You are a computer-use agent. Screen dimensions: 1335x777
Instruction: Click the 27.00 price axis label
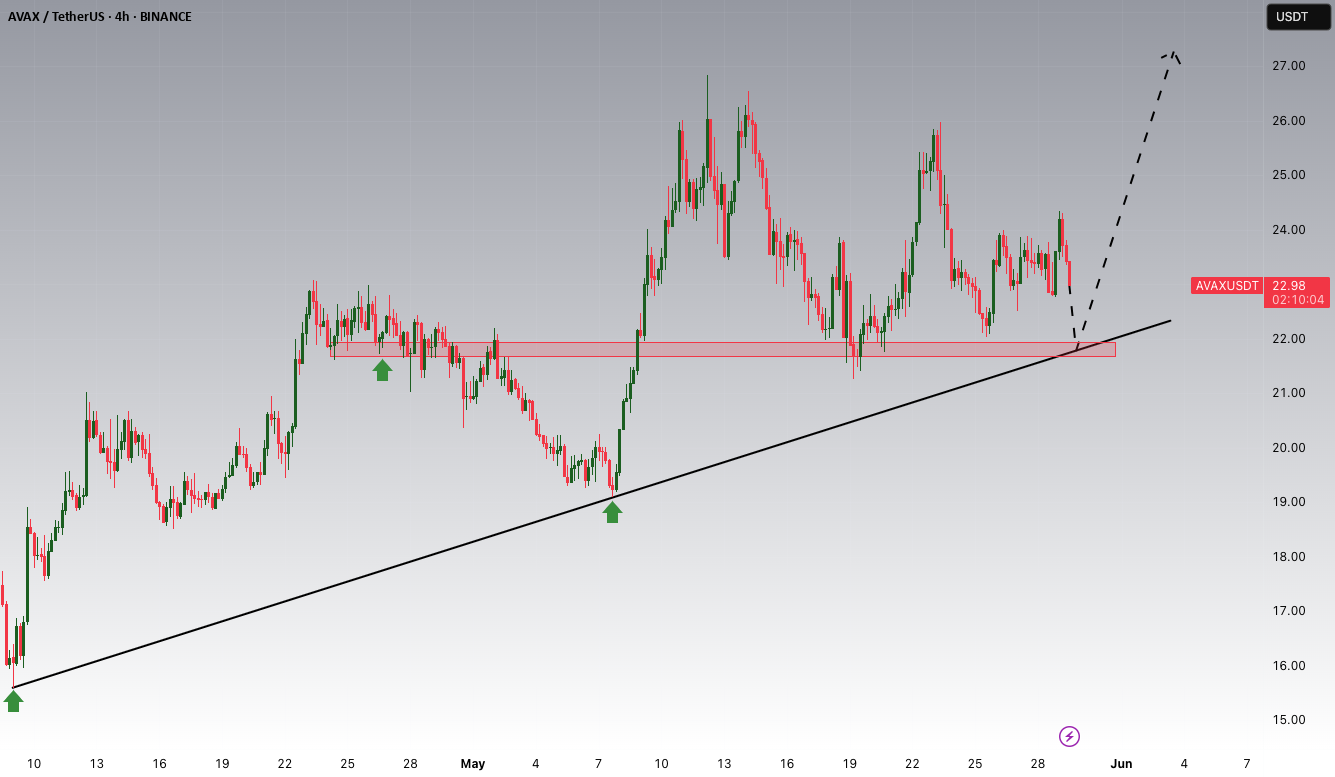tap(1288, 66)
